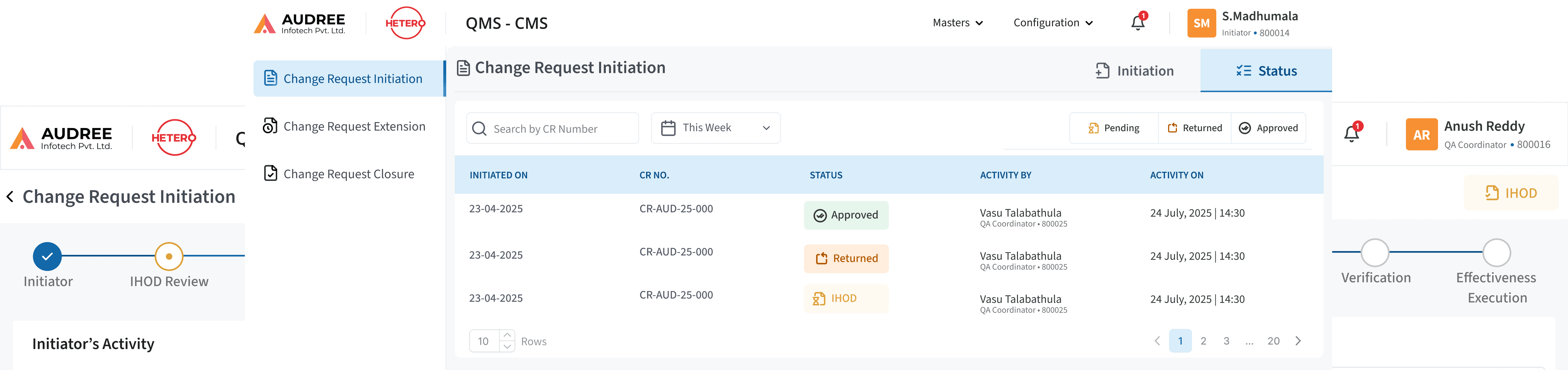The height and width of the screenshot is (370, 1568).
Task: Go to page 2 of results
Action: click(1203, 341)
